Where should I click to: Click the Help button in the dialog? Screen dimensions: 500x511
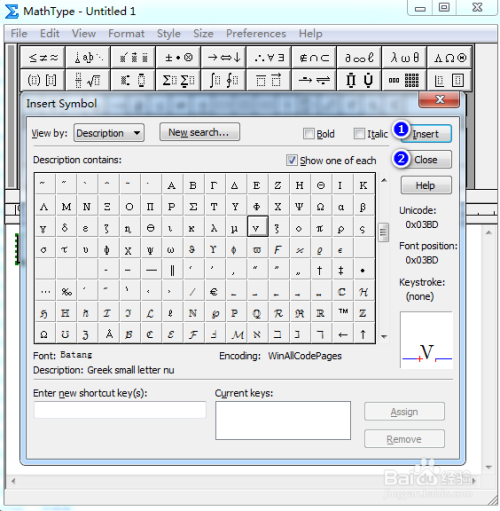[x=426, y=185]
